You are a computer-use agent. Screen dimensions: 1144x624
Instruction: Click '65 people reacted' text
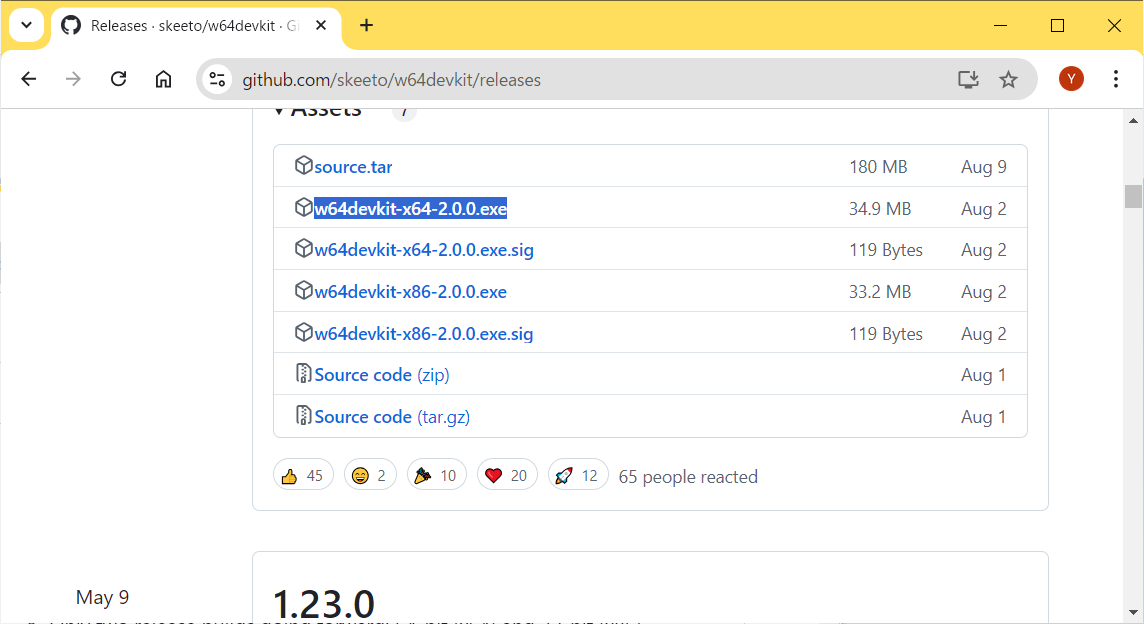coord(688,477)
